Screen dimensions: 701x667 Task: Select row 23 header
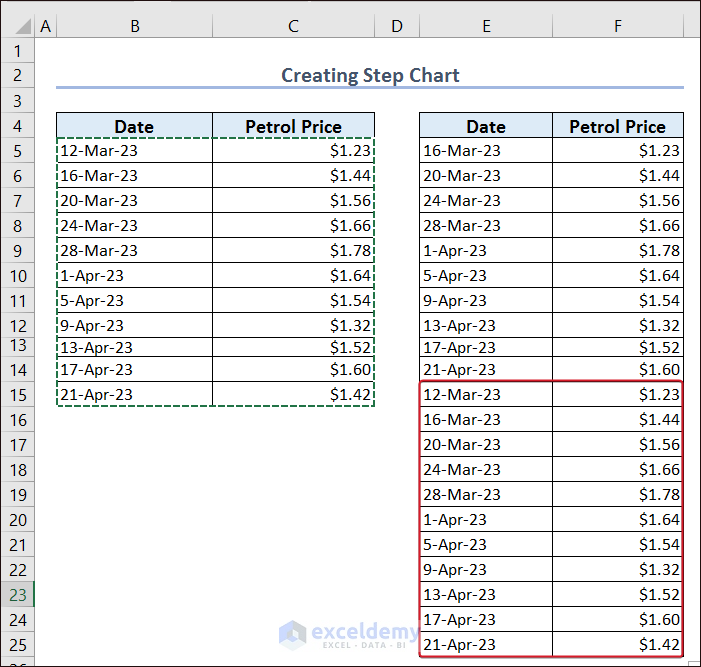pyautogui.click(x=17, y=594)
